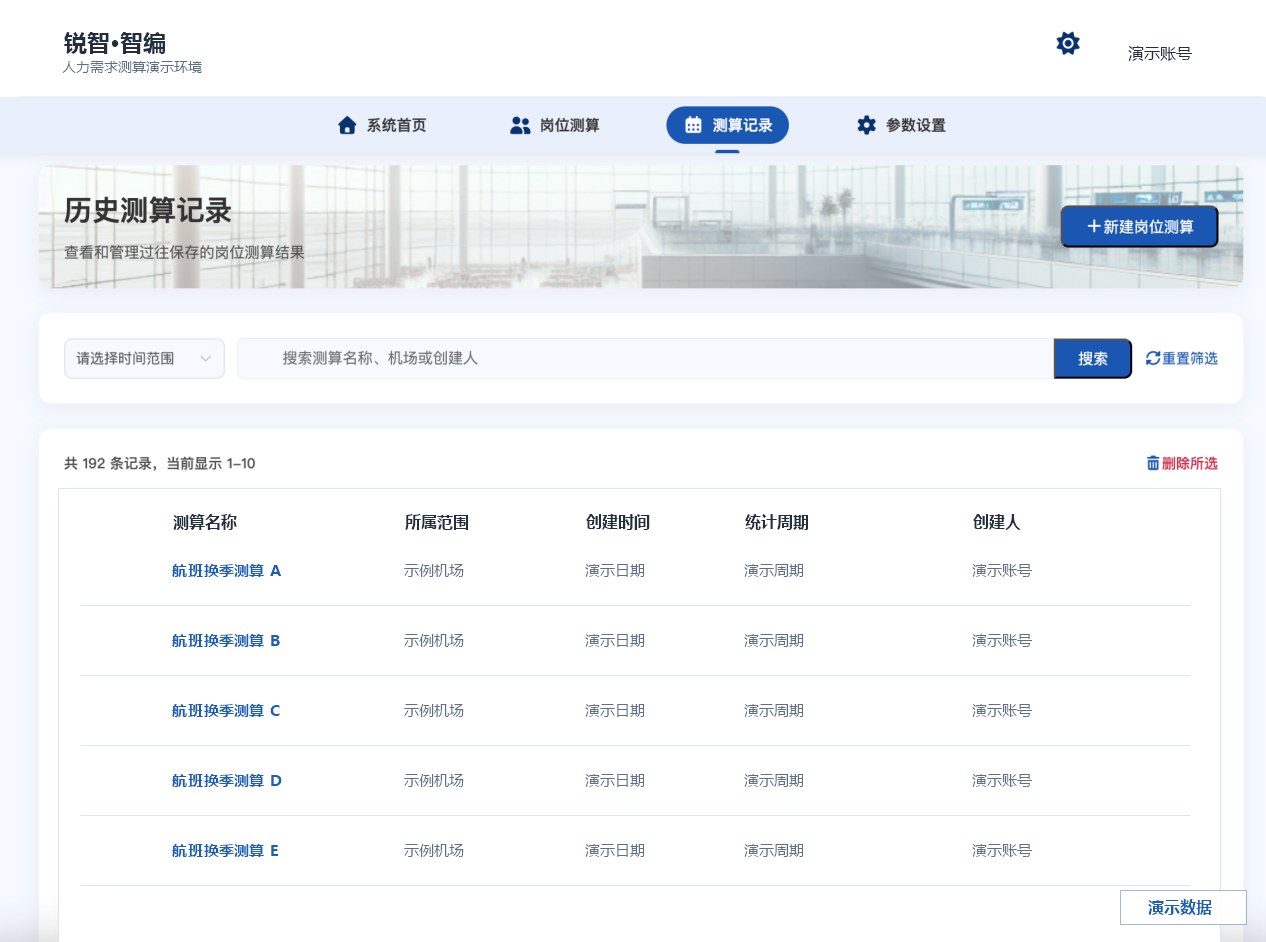
Task: Select the 测算记录 tab
Action: point(727,125)
